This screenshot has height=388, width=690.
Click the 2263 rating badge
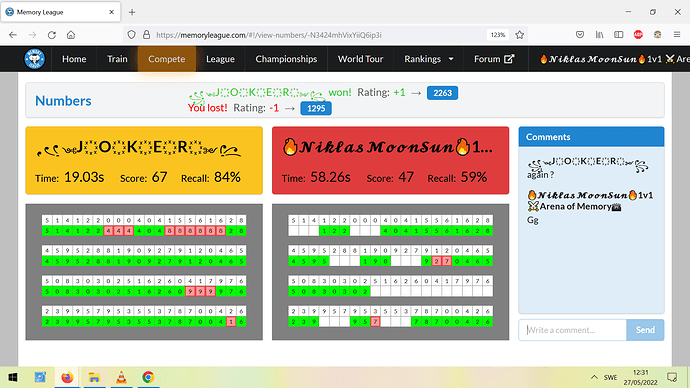pos(442,93)
